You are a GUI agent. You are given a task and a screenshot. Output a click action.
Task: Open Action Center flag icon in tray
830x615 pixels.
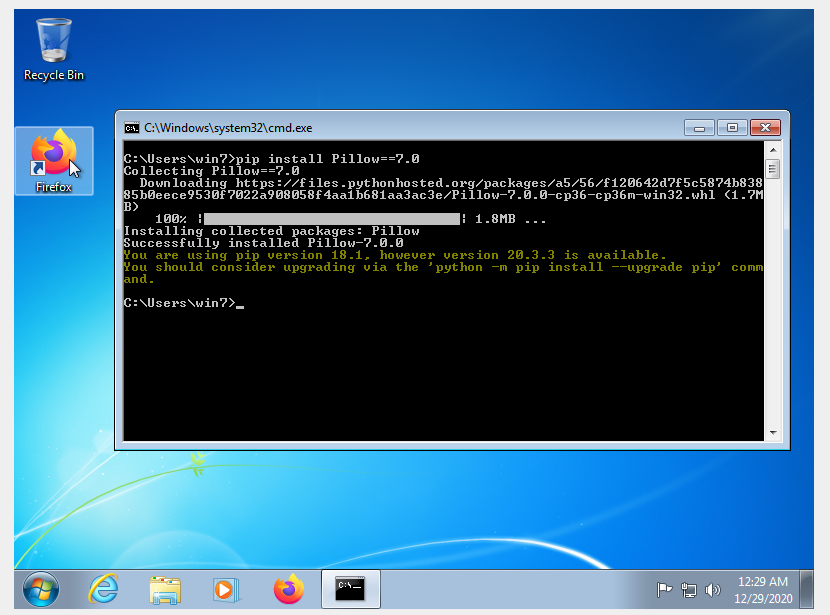point(664,589)
